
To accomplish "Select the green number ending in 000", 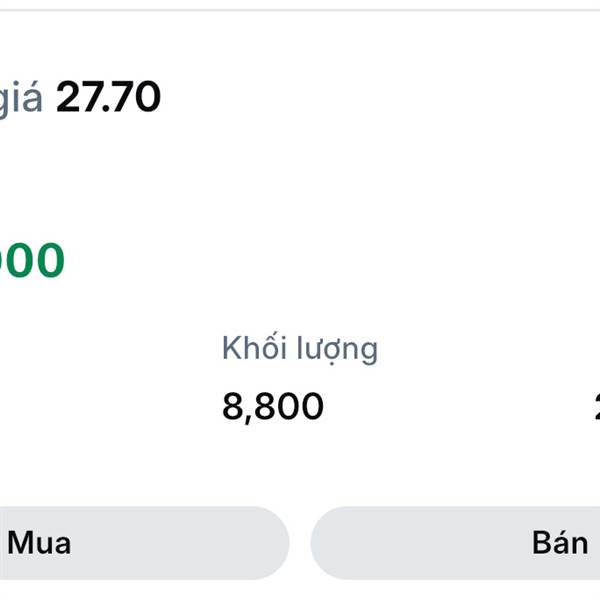I will (30, 261).
